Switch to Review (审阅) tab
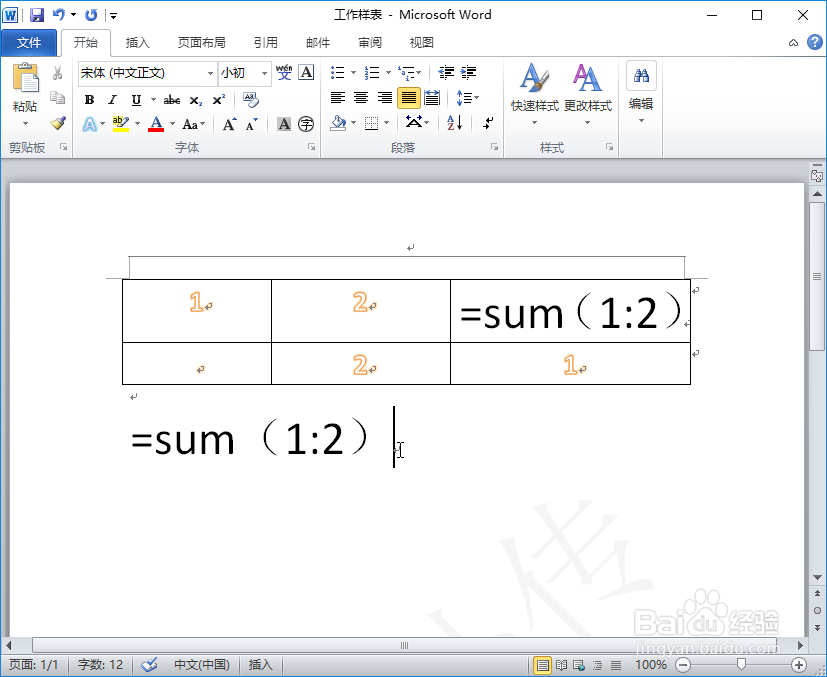 (370, 43)
